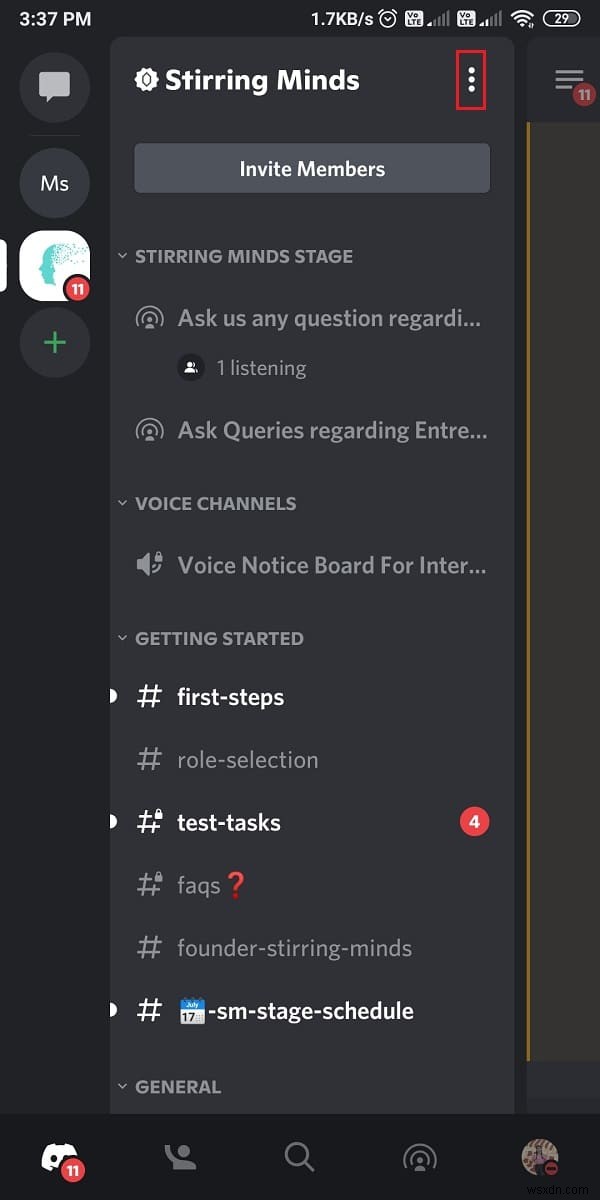Viewport: 600px width, 1200px height.
Task: Open the role-selection channel
Action: coord(247,760)
